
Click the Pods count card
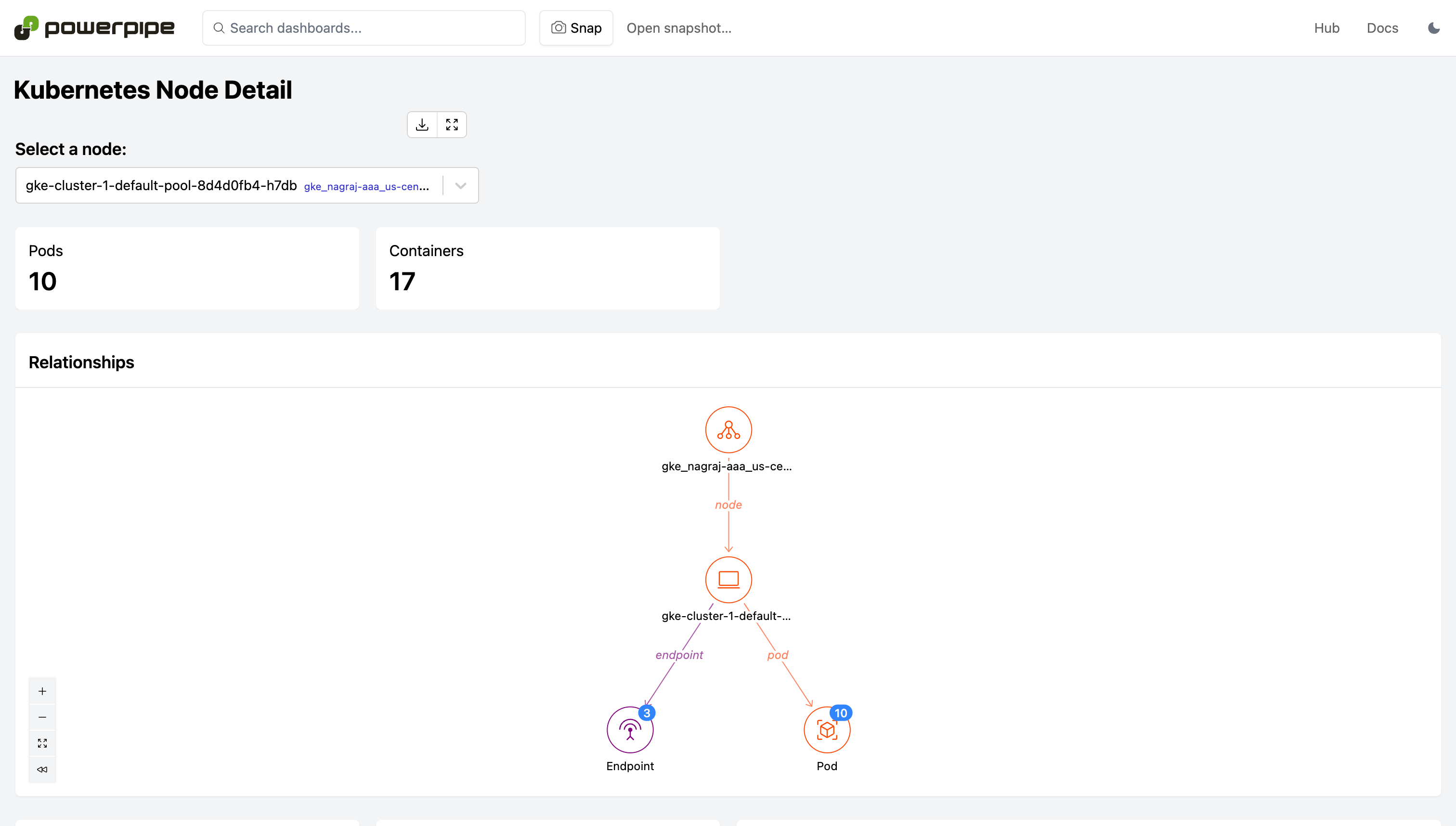(x=187, y=268)
